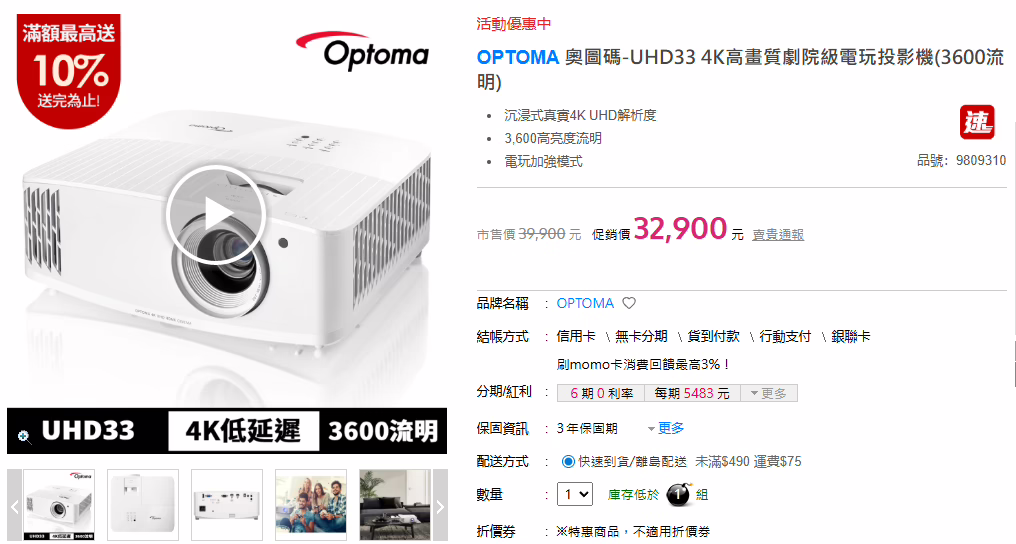Show next thumbnails with right arrow
This screenshot has height=544, width=1016.
(440, 506)
